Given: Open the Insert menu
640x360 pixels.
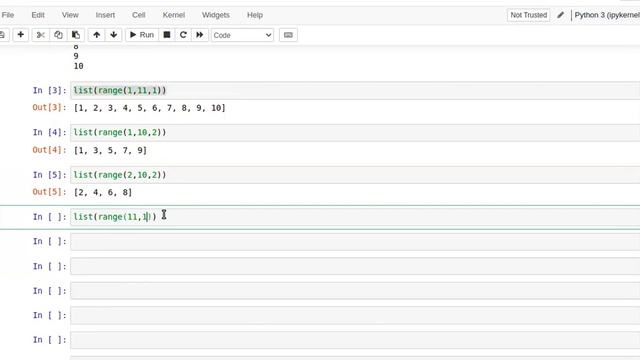Looking at the screenshot, I should click(105, 15).
